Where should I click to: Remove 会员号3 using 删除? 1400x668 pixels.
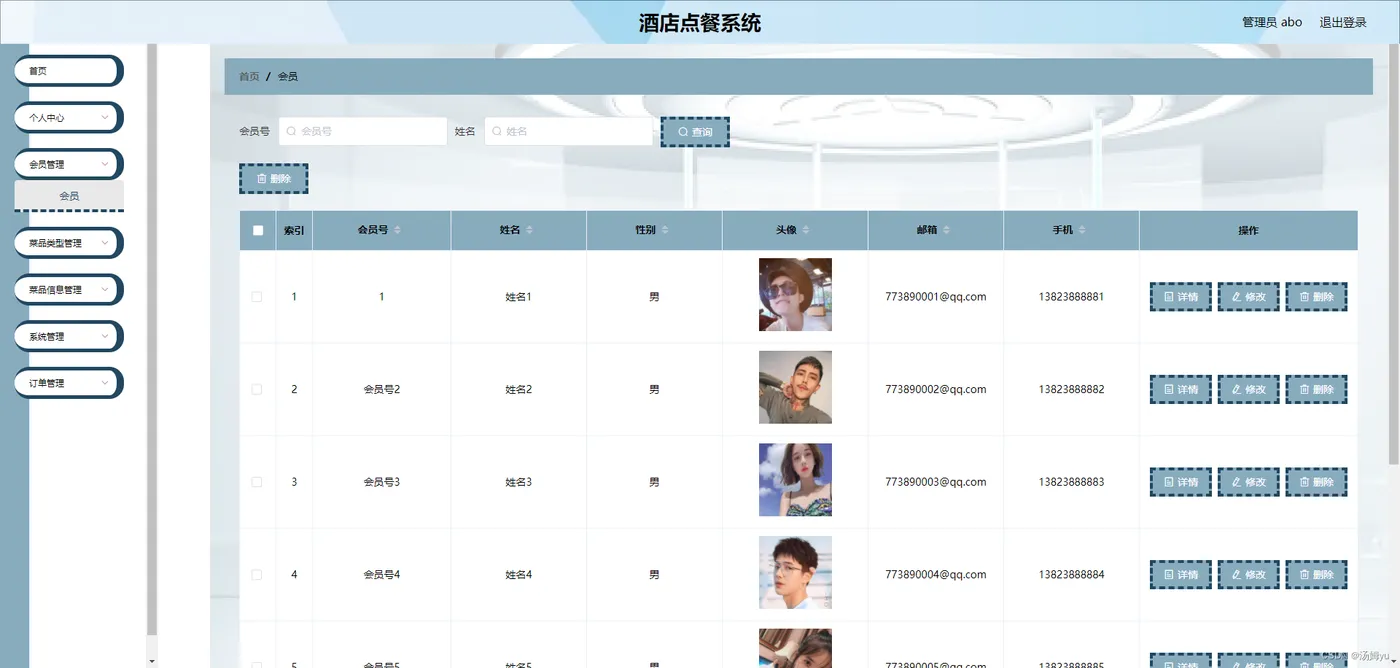[x=1316, y=482]
